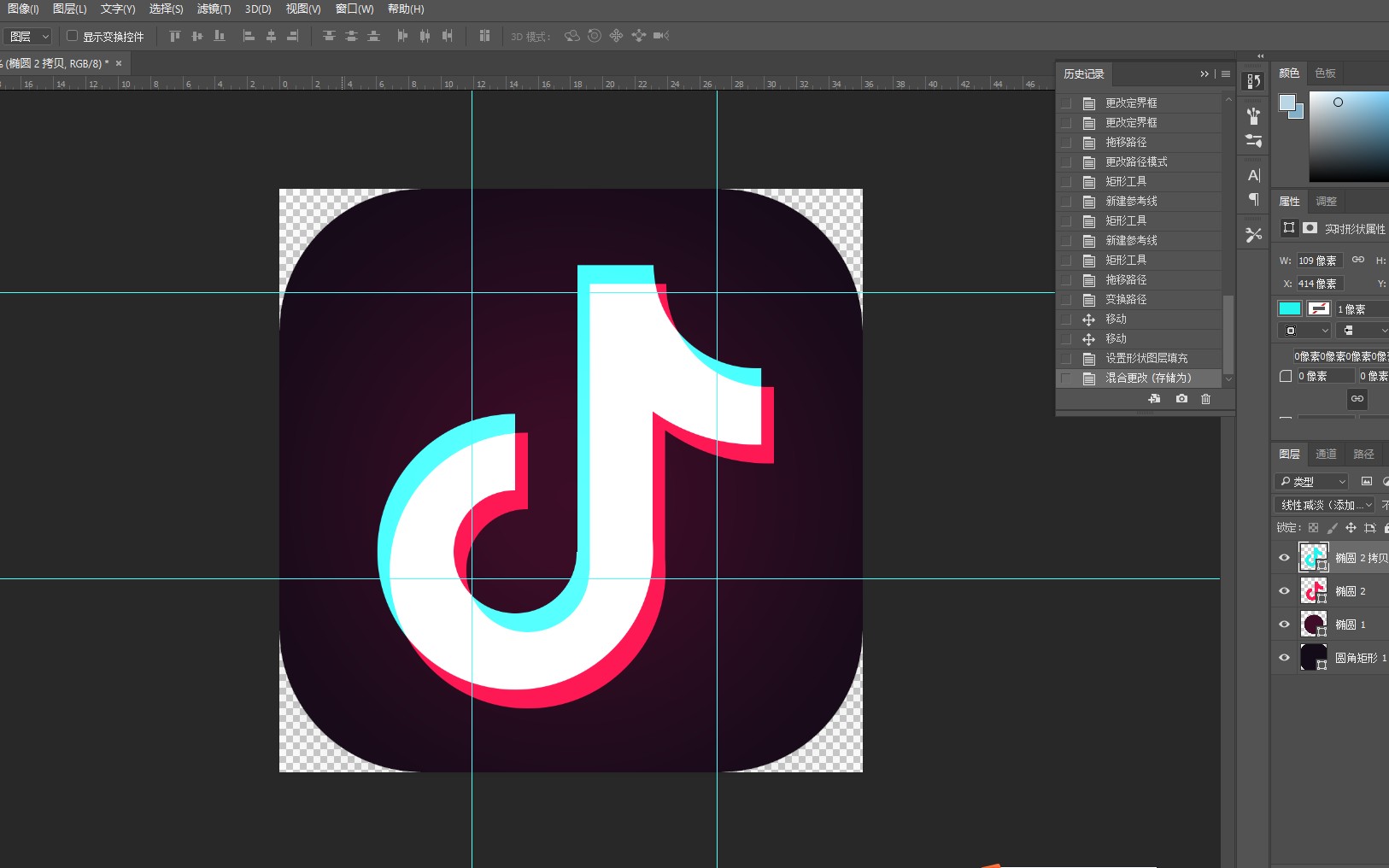Toggle snapshot source box beside 设置形状图层填充

[1066, 358]
